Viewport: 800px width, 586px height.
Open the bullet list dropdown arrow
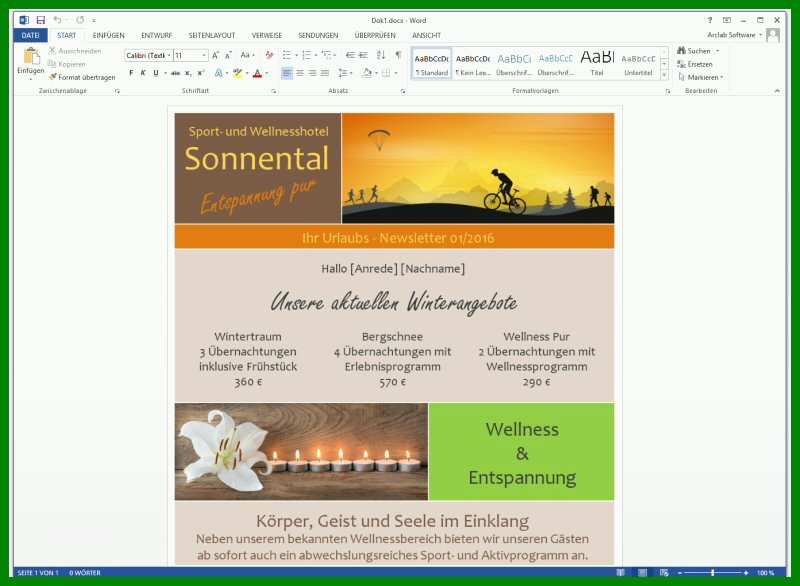(296, 55)
